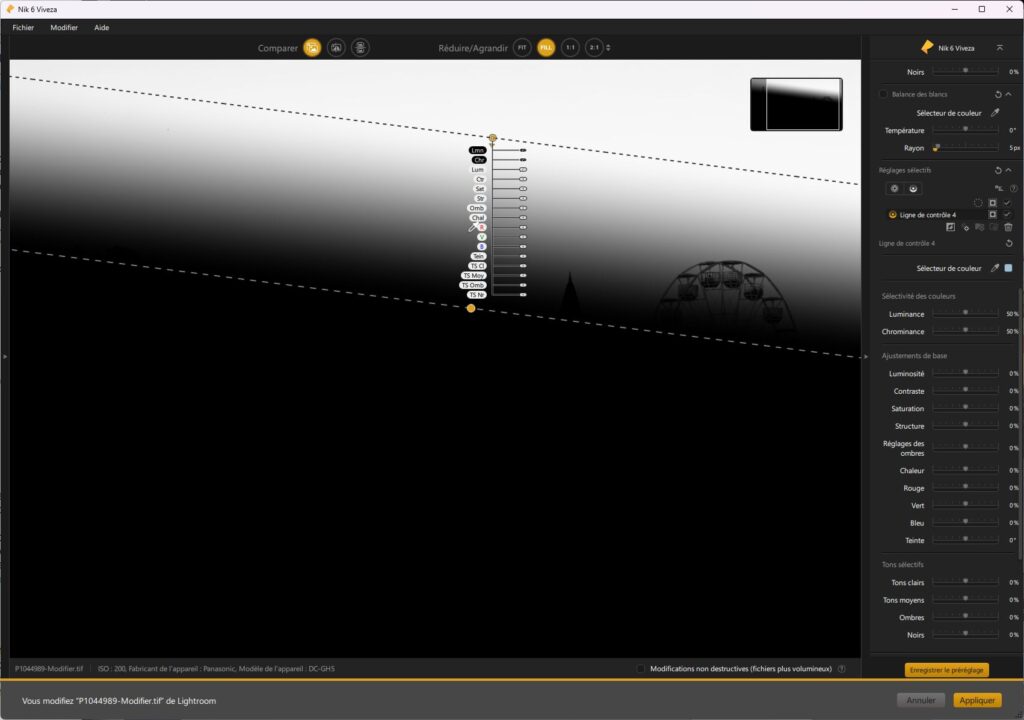Click the Température slider
The width and height of the screenshot is (1024, 720).
[x=965, y=130]
